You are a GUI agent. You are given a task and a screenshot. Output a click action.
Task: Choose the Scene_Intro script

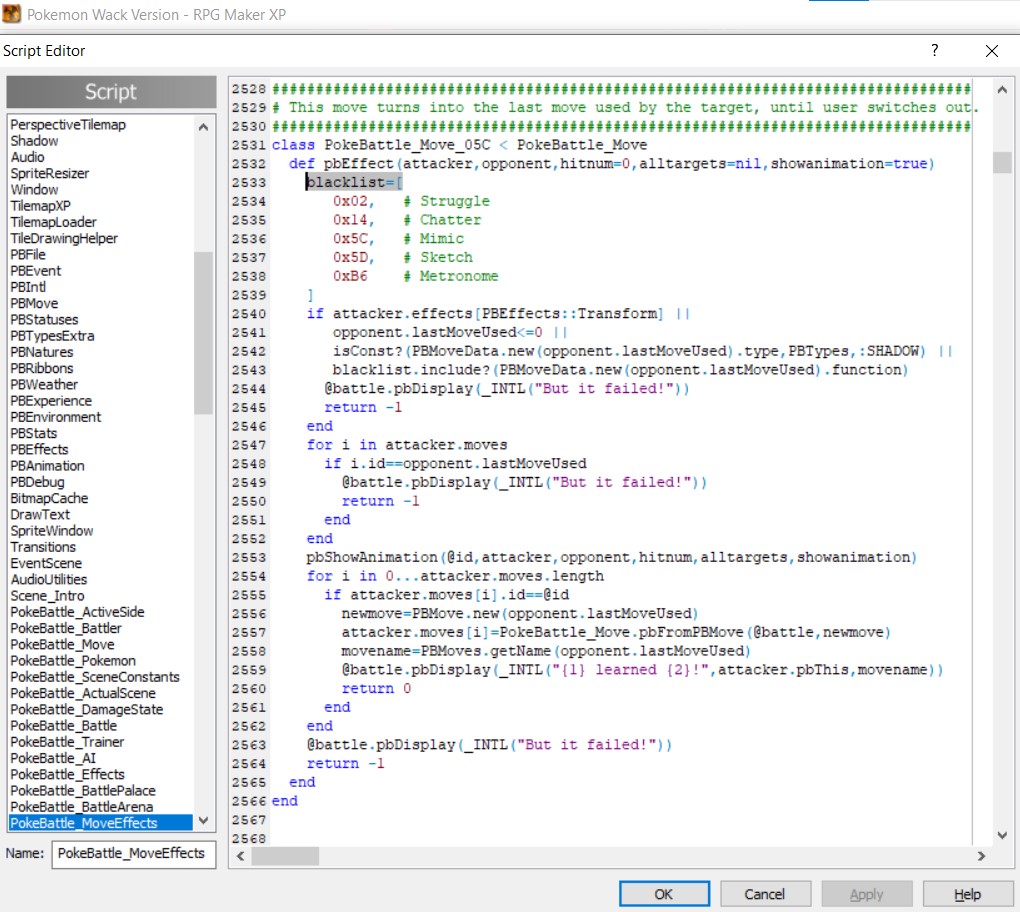click(48, 596)
